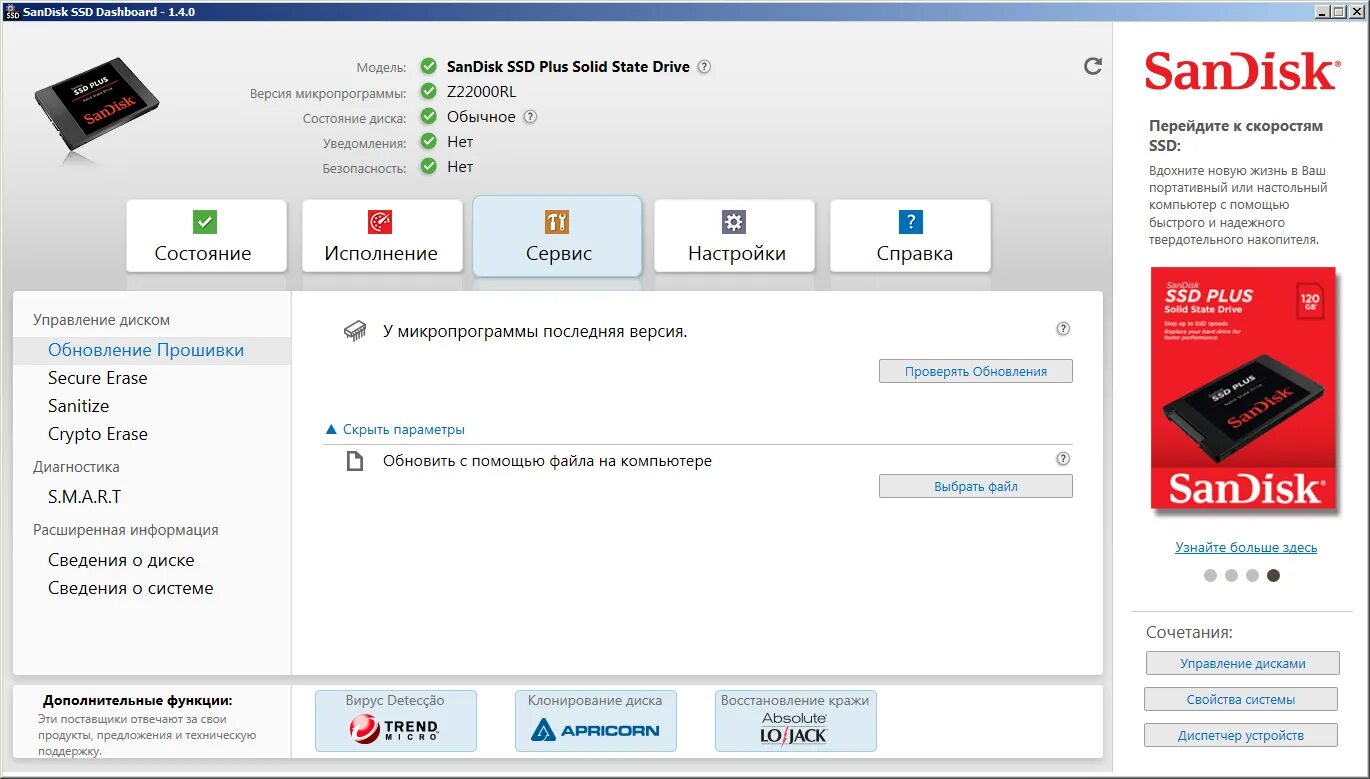Select the second carousel dot
The width and height of the screenshot is (1370, 779).
tap(1231, 575)
